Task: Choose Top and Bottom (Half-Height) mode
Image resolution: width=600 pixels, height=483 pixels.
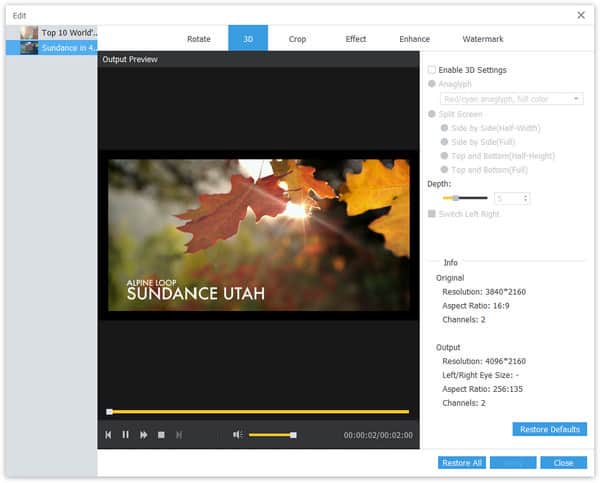Action: pos(444,156)
